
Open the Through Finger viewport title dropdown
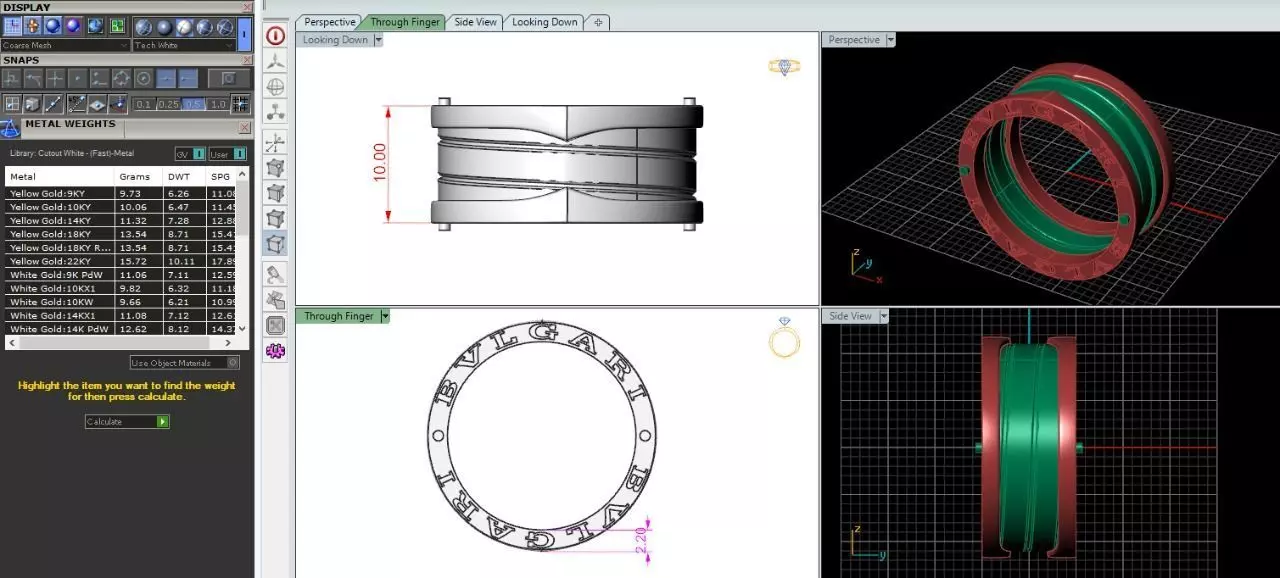385,316
